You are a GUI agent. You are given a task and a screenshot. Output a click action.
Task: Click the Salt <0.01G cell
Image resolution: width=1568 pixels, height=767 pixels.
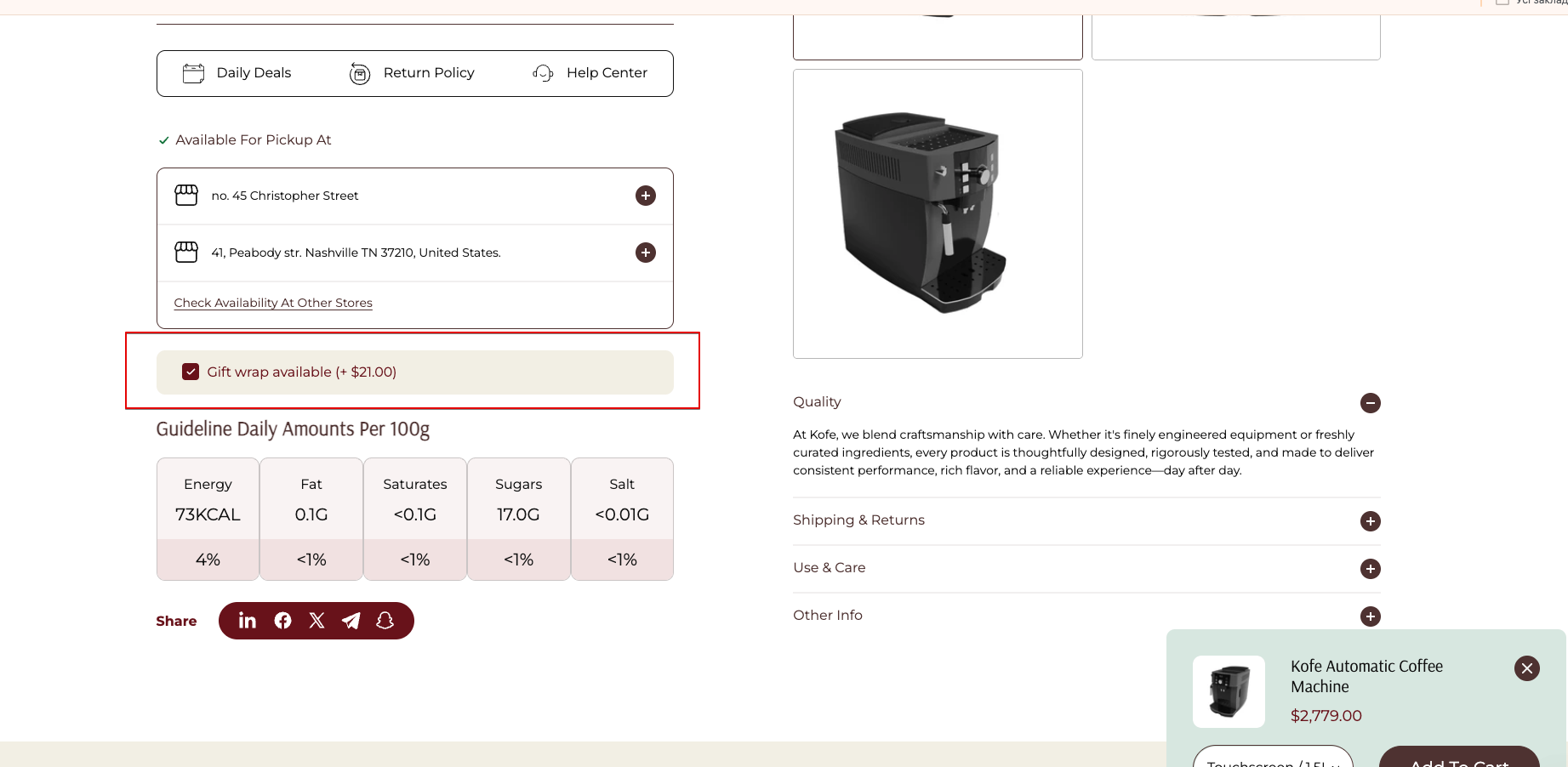coord(622,499)
